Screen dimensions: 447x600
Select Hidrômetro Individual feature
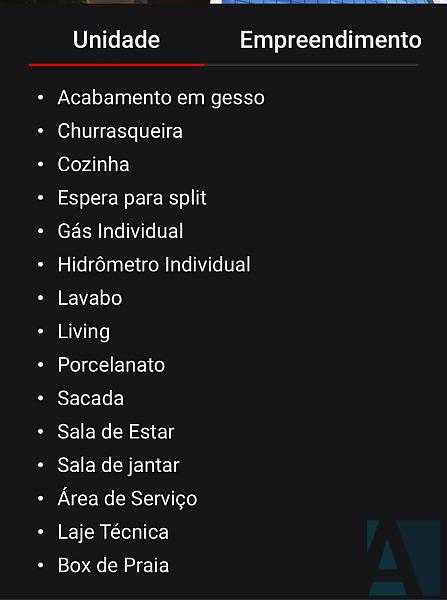click(x=154, y=264)
